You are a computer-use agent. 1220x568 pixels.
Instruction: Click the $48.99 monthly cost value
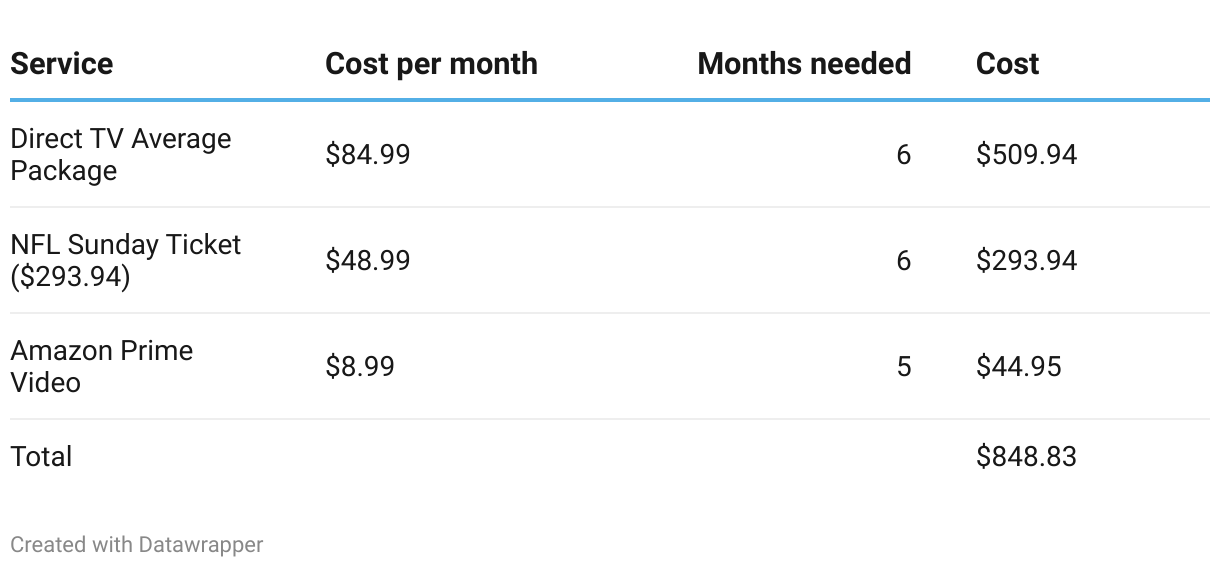(x=367, y=261)
